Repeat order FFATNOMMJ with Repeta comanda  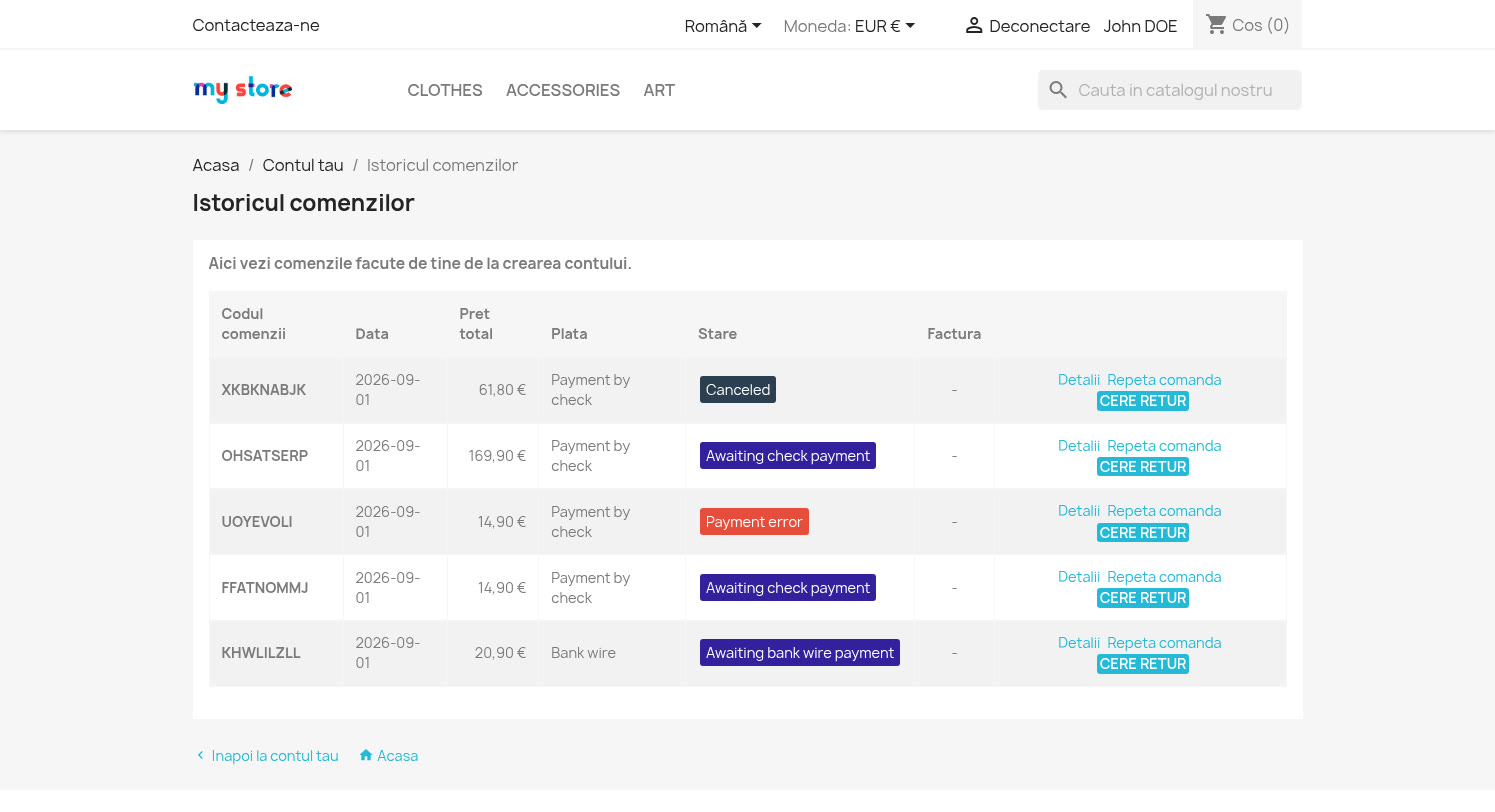coord(1164,577)
